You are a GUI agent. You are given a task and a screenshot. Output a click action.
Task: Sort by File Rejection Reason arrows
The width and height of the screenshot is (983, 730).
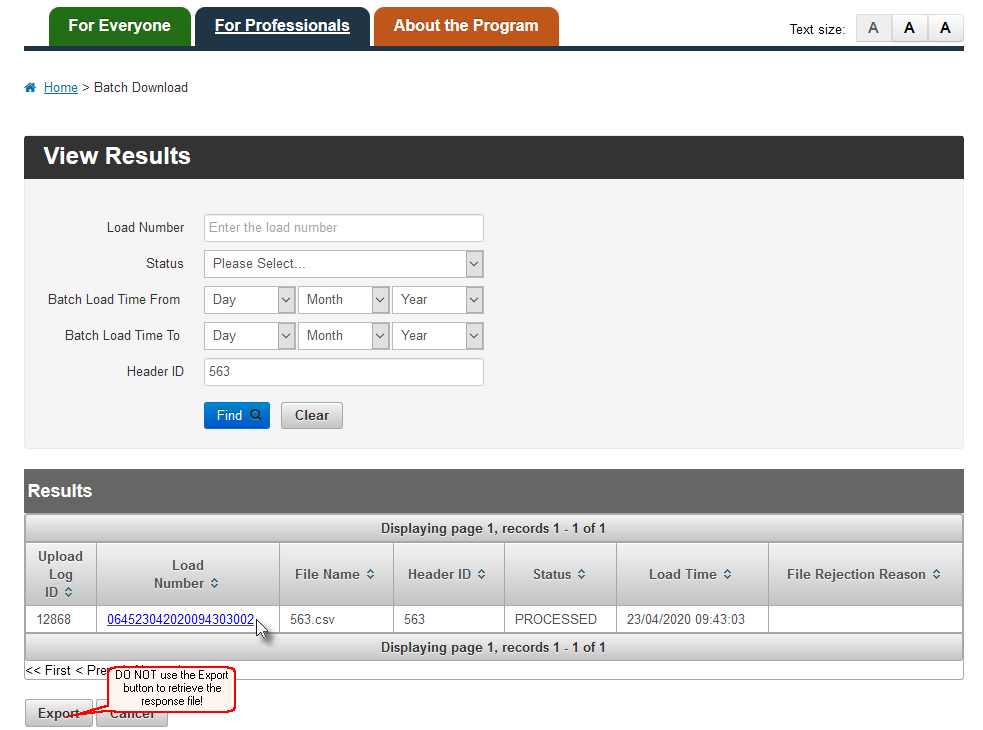936,574
